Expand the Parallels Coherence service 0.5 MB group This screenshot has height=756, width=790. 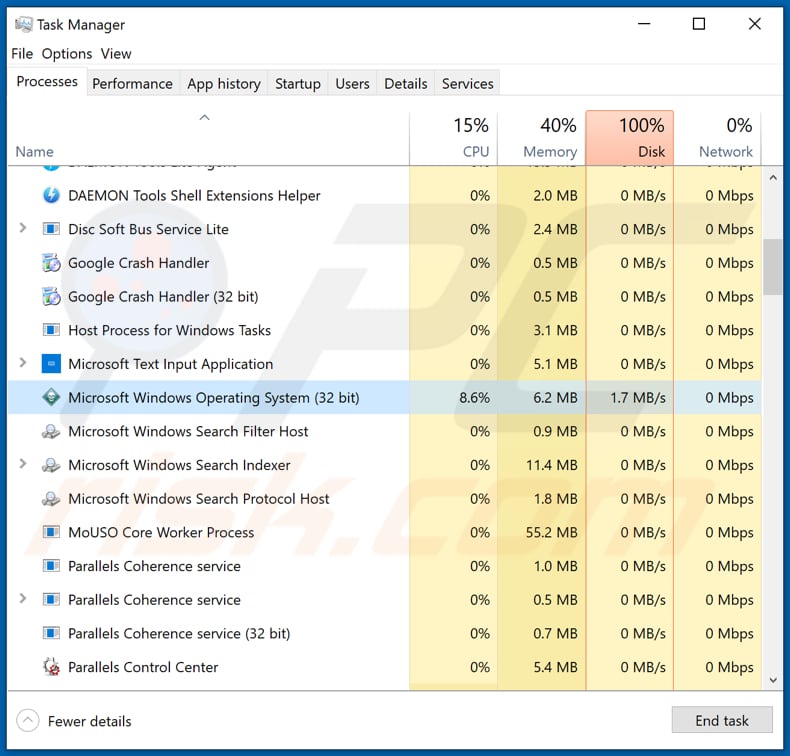(23, 598)
